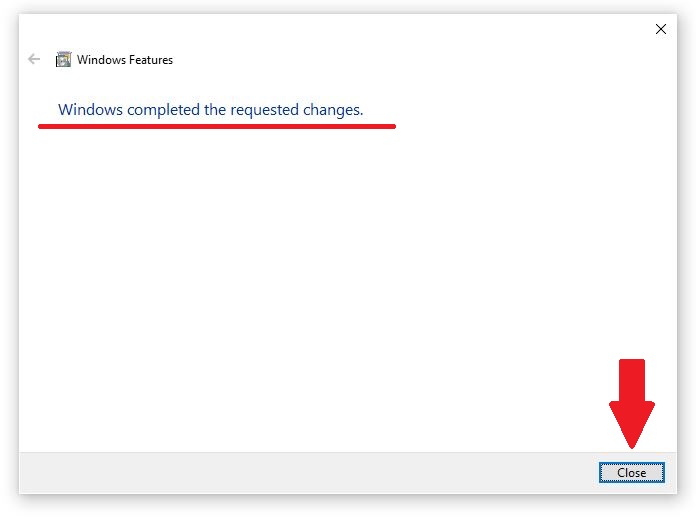Click the grayed-out back arrow

click(x=34, y=59)
